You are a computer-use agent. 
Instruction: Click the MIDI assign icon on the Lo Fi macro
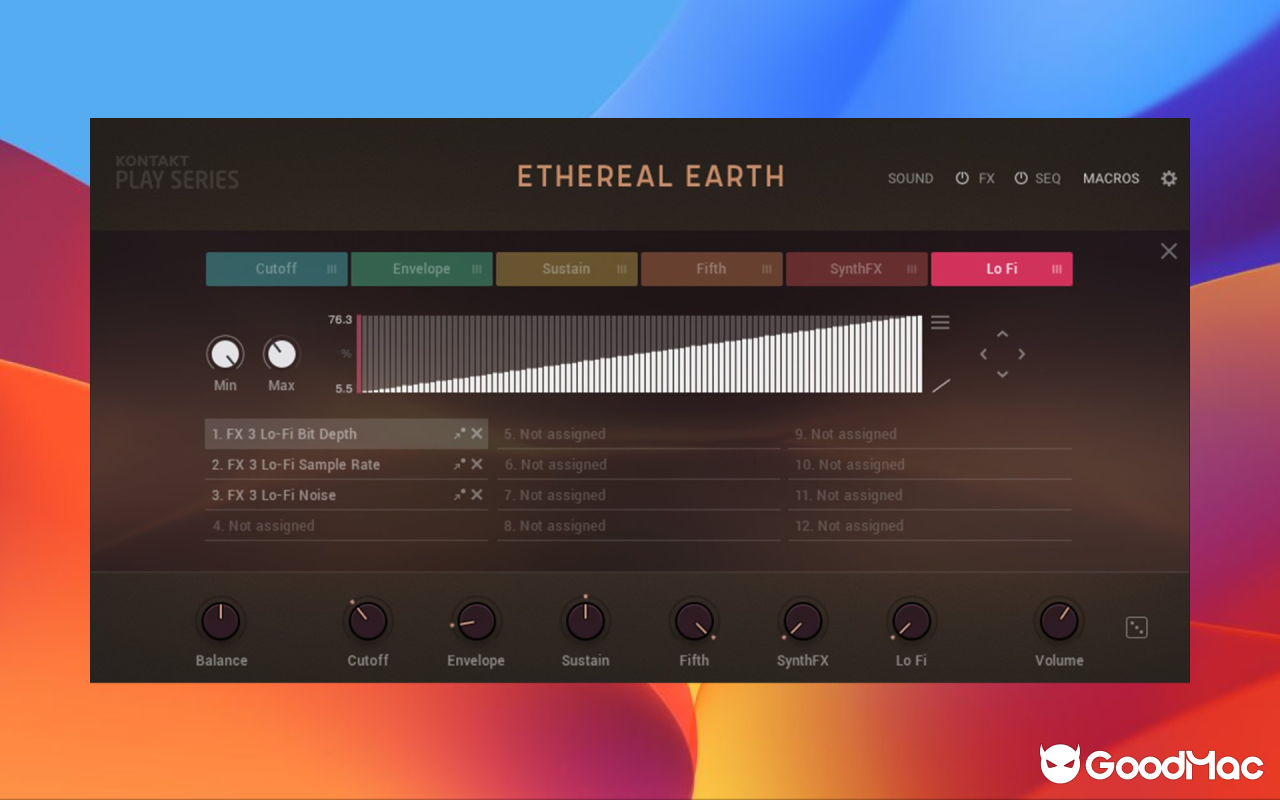(1056, 268)
